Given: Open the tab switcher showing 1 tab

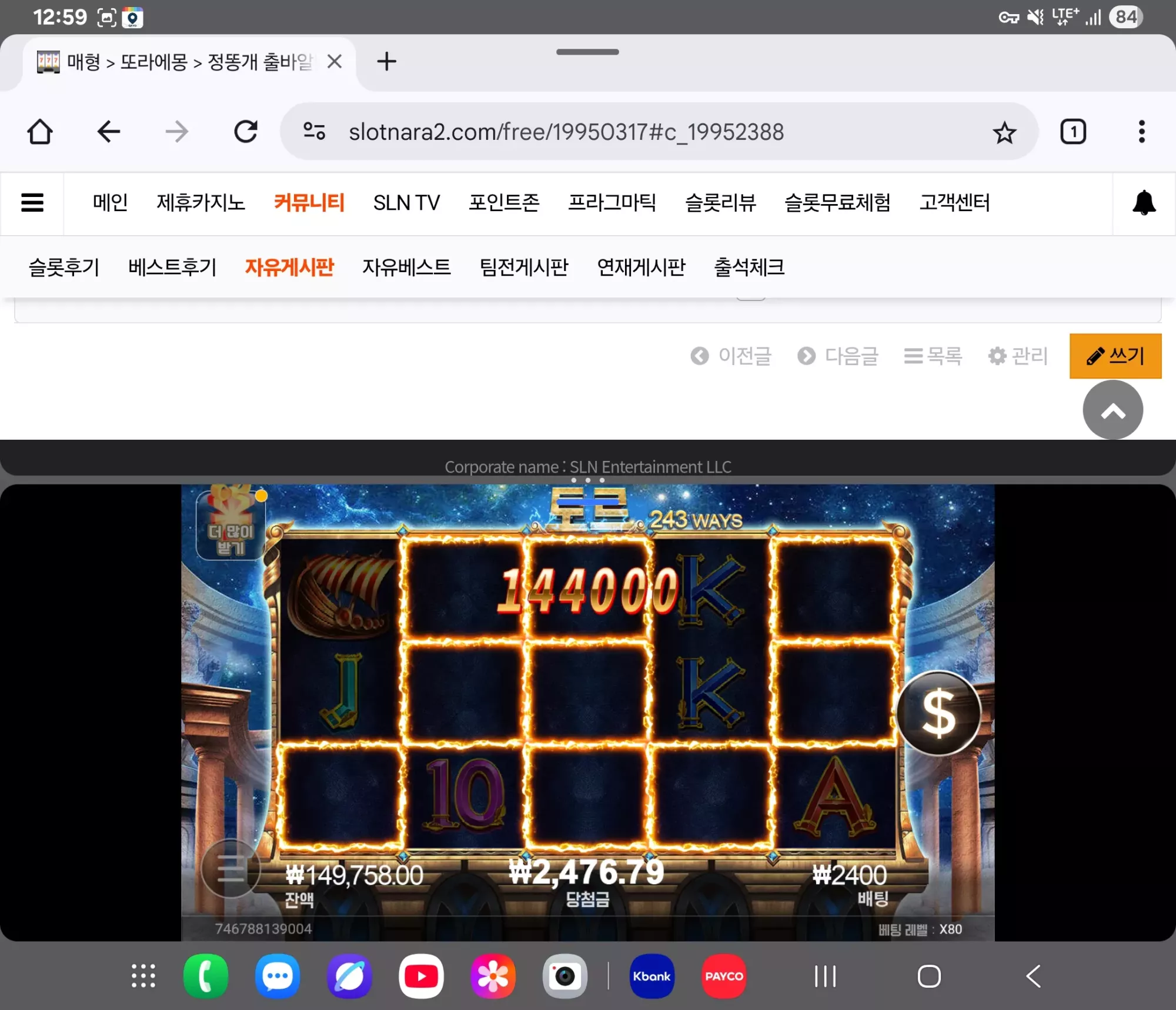Looking at the screenshot, I should click(x=1073, y=132).
